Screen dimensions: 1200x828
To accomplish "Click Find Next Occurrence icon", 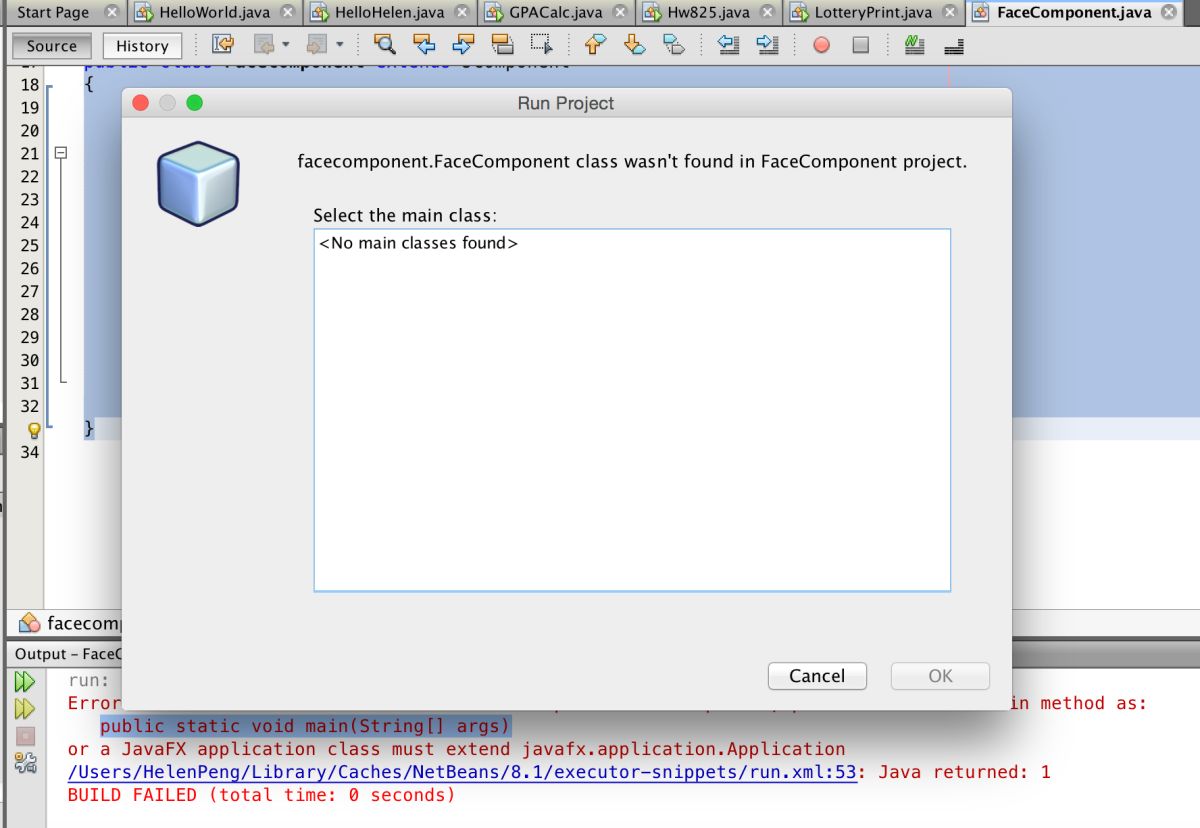I will coord(462,45).
